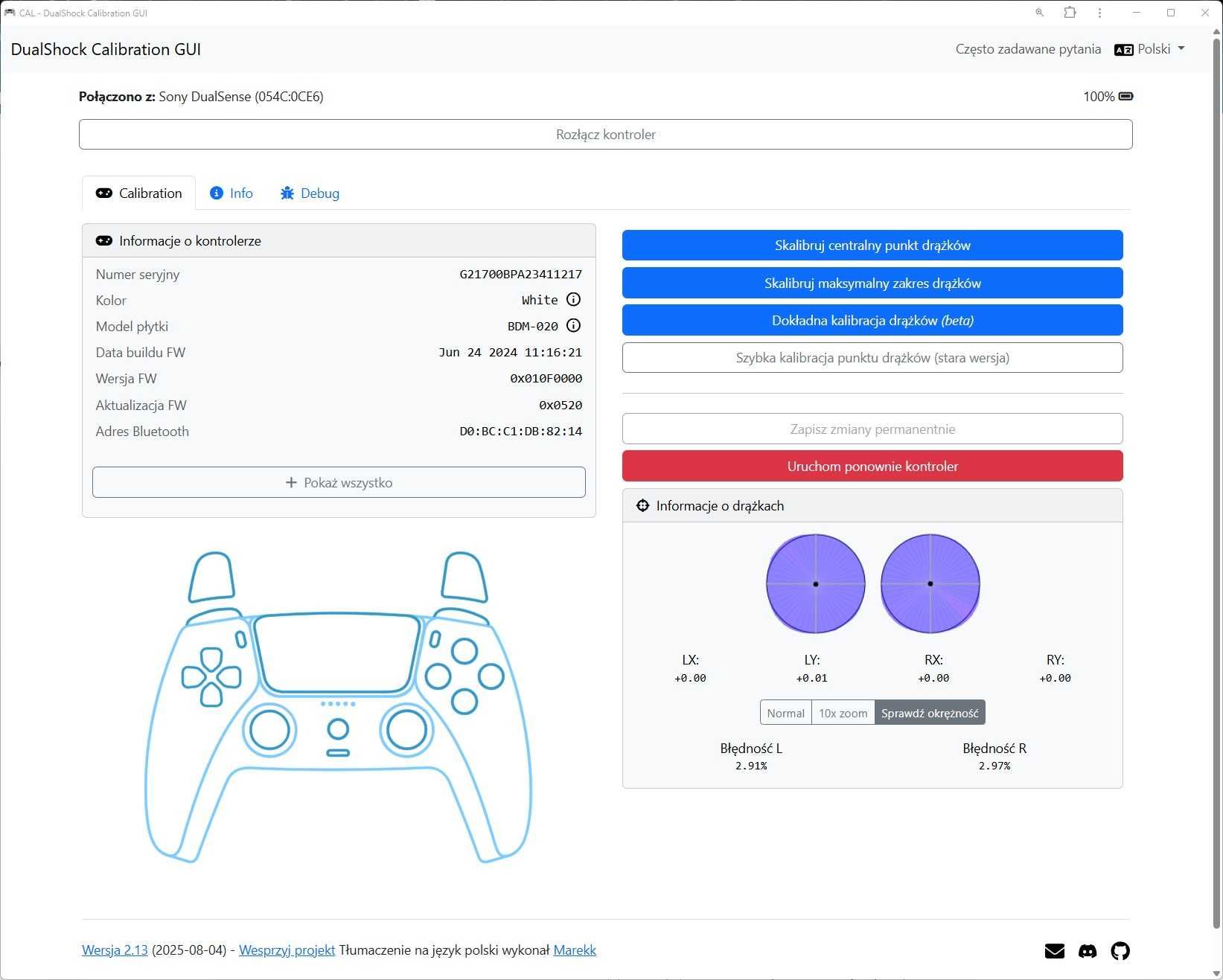Open the browser extensions puzzle icon

tap(1070, 13)
